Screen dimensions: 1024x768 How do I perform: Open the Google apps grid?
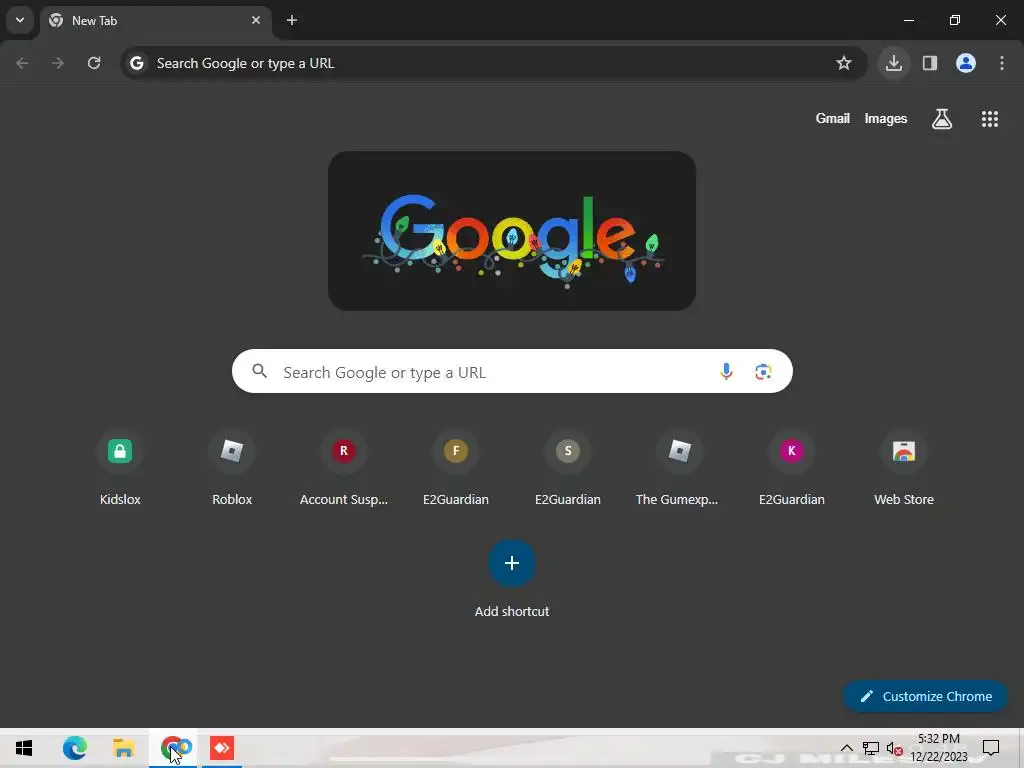coord(990,119)
